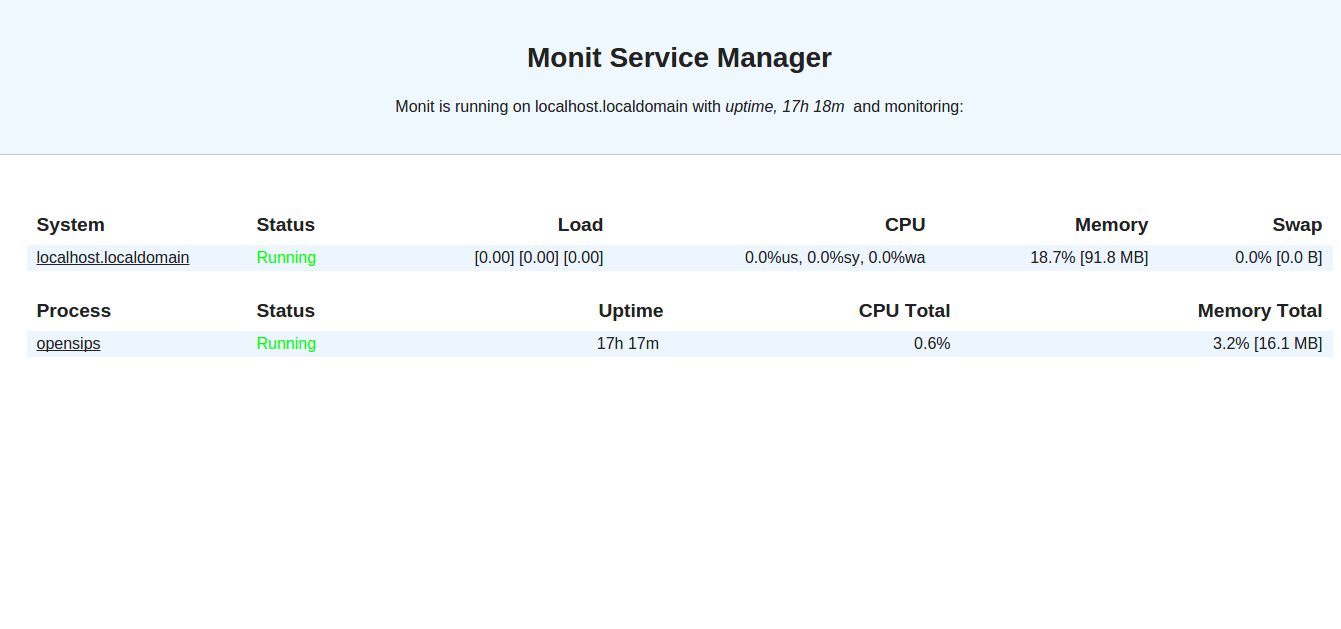
Task: Click the Swap column header
Action: click(1297, 225)
